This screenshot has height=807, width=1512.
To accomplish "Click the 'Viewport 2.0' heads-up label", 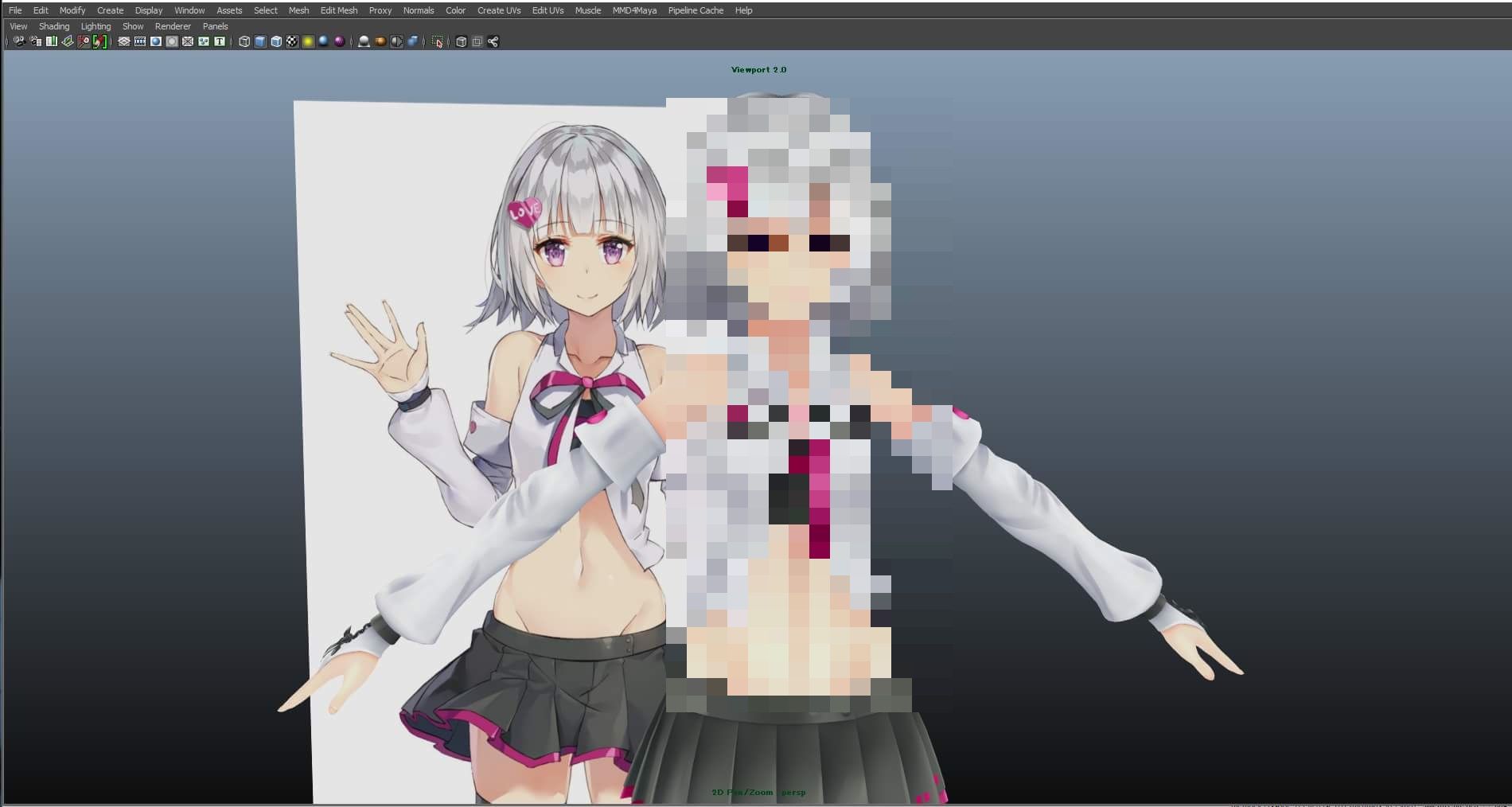I will pos(758,70).
